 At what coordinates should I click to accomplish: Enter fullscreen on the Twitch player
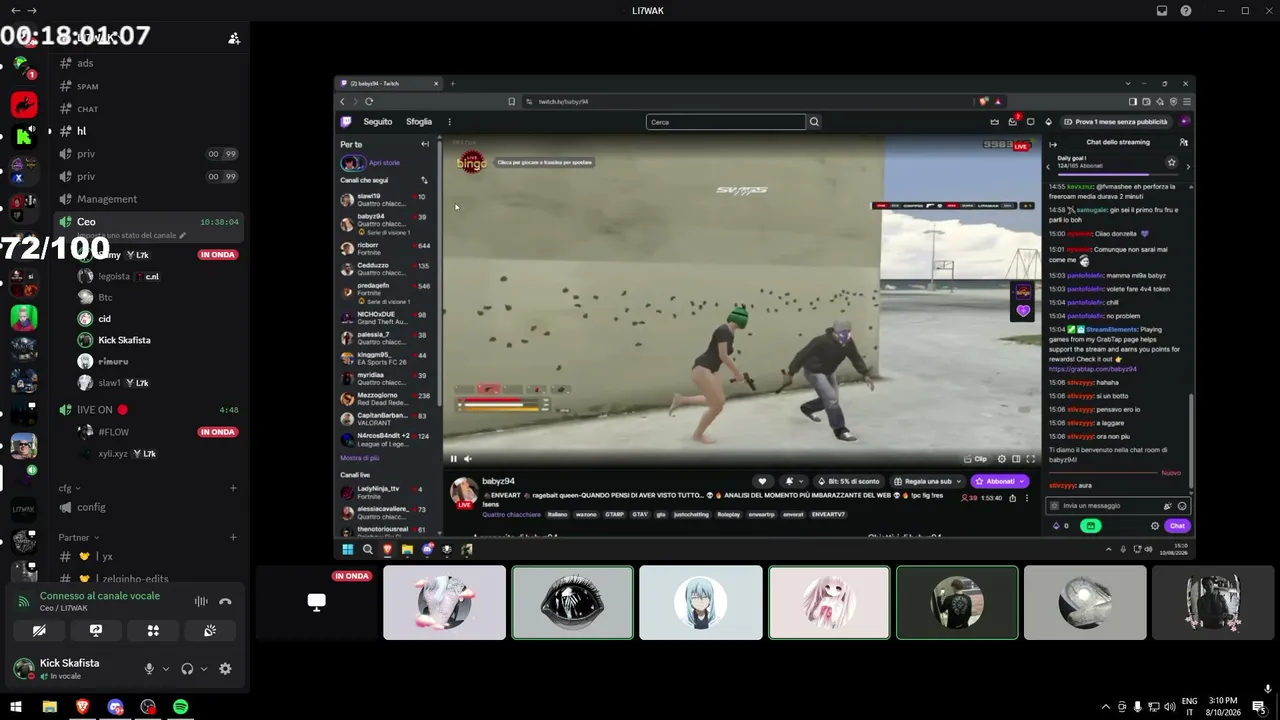coord(1031,459)
